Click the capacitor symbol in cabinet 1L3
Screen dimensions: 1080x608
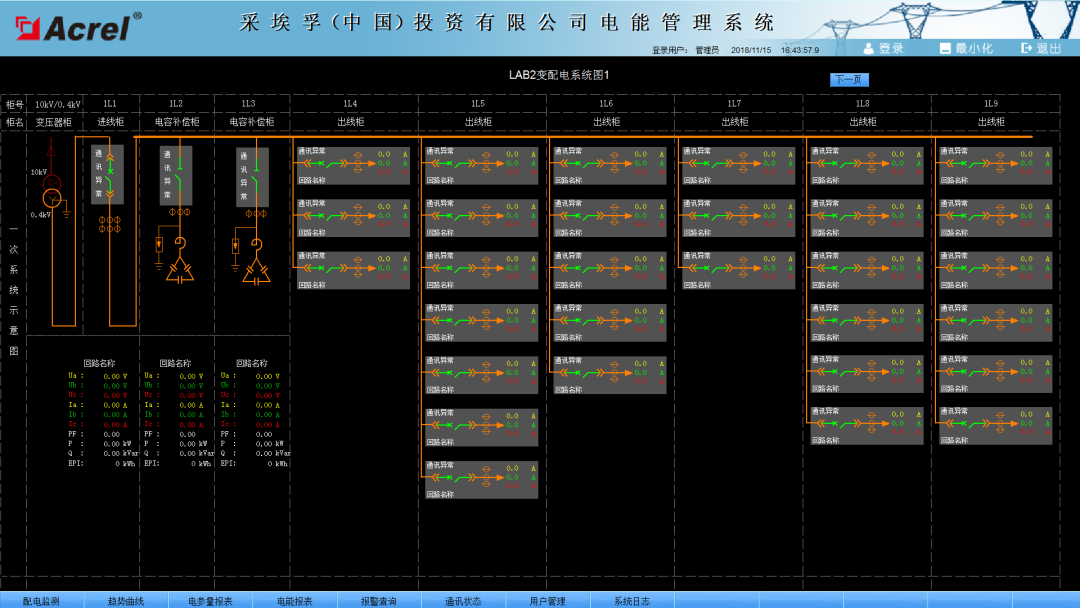coord(256,272)
